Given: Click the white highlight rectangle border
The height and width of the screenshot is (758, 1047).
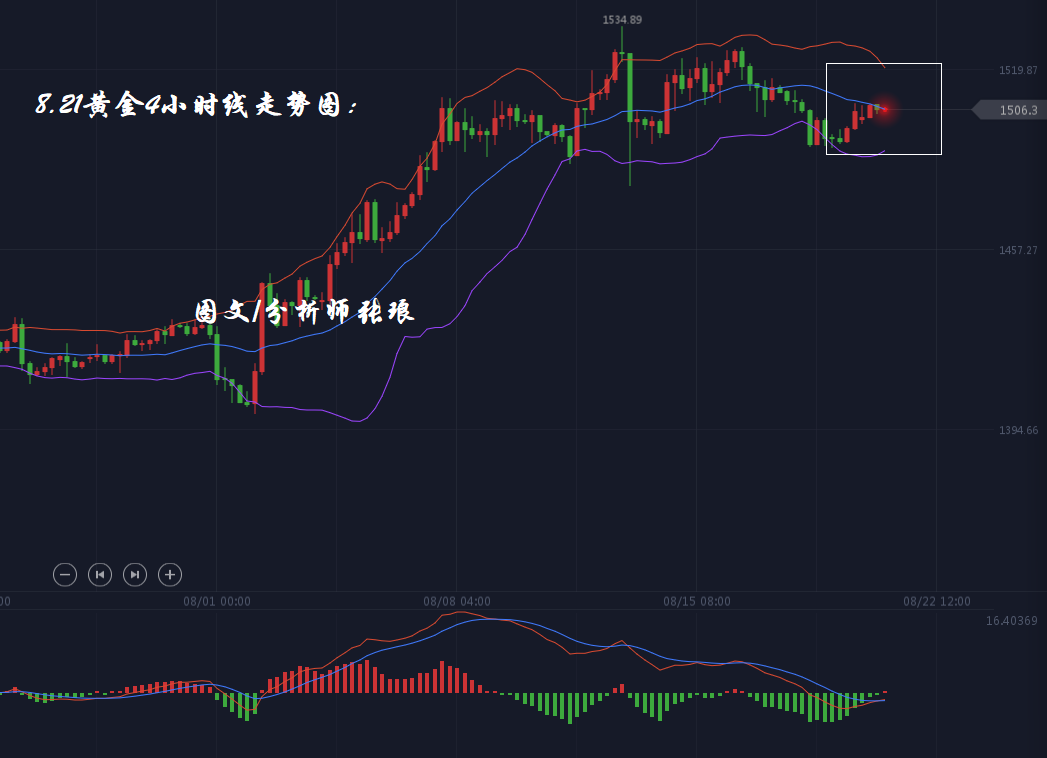Looking at the screenshot, I should 884,64.
